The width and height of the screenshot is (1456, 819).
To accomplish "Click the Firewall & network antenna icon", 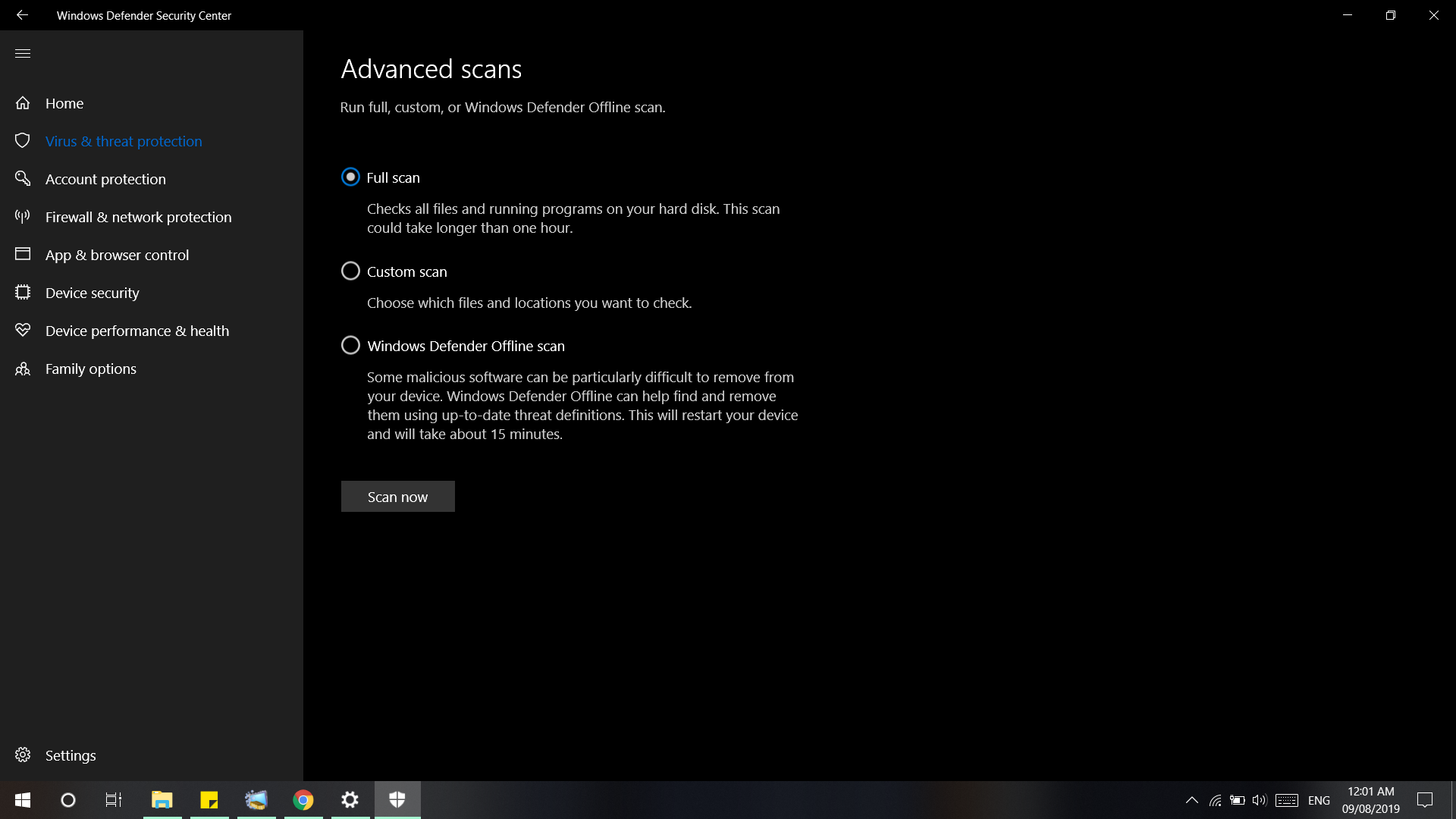I will coord(23,216).
